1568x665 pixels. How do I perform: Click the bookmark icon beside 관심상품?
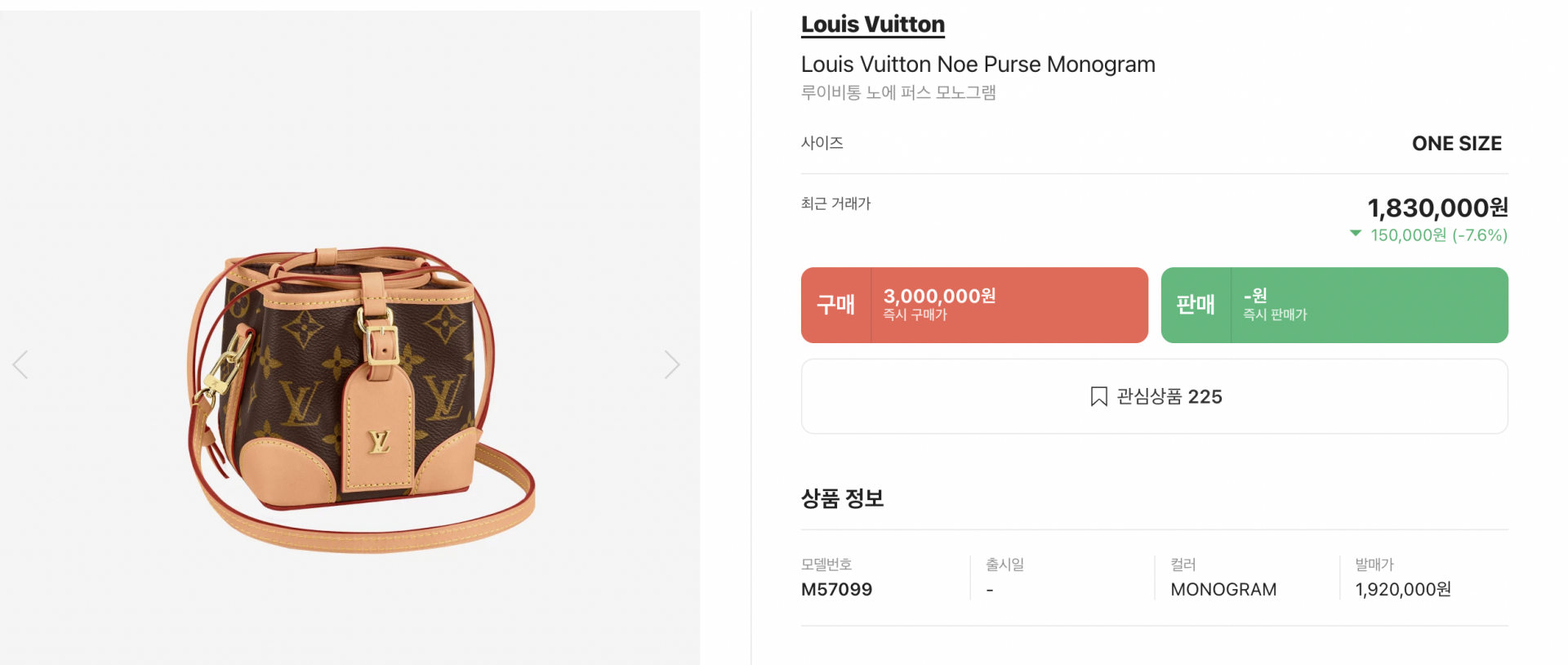(1098, 397)
